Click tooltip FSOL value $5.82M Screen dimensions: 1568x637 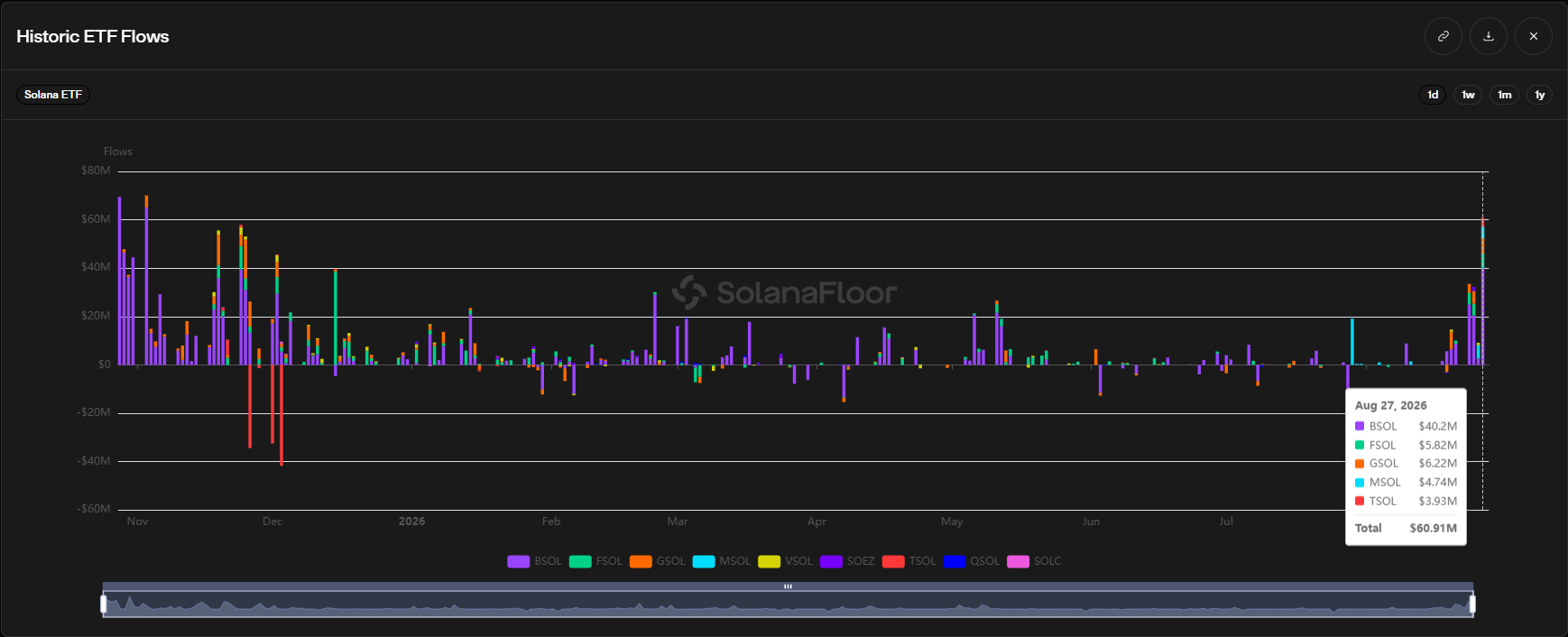(x=1437, y=446)
